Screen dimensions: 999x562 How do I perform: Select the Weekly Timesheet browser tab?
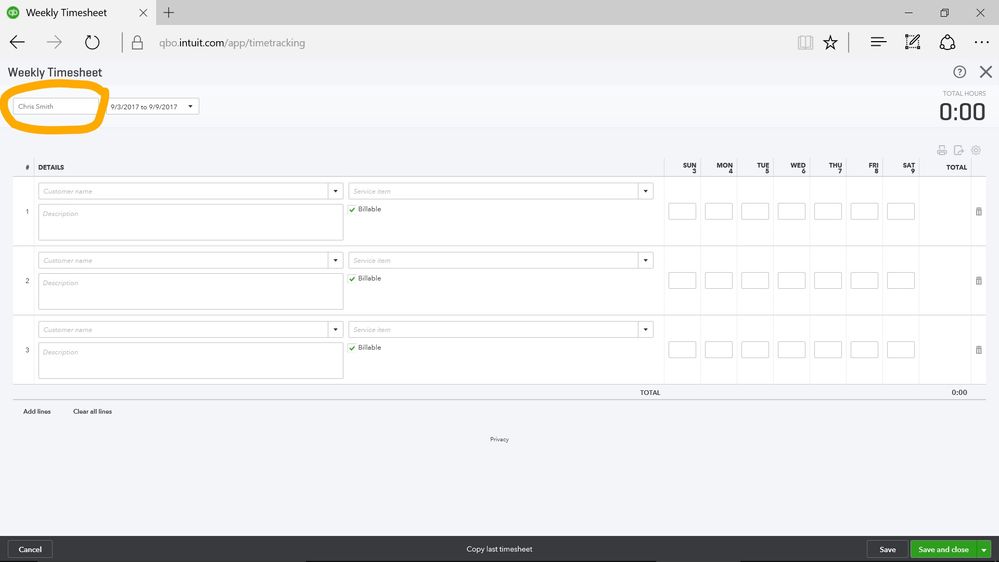click(78, 12)
